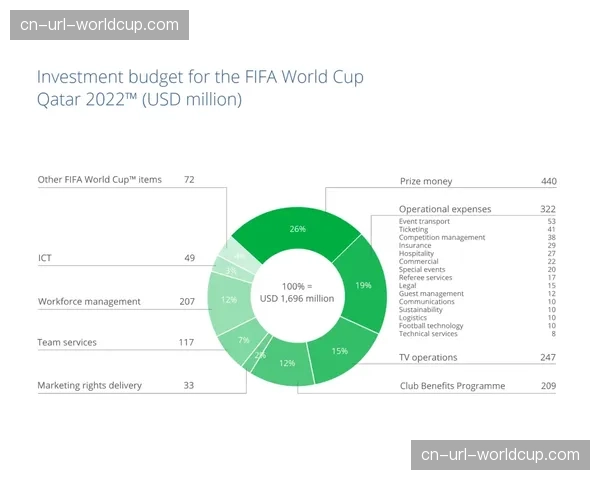Select the 'Hospitality' line item
600x480 pixels.
[416, 253]
